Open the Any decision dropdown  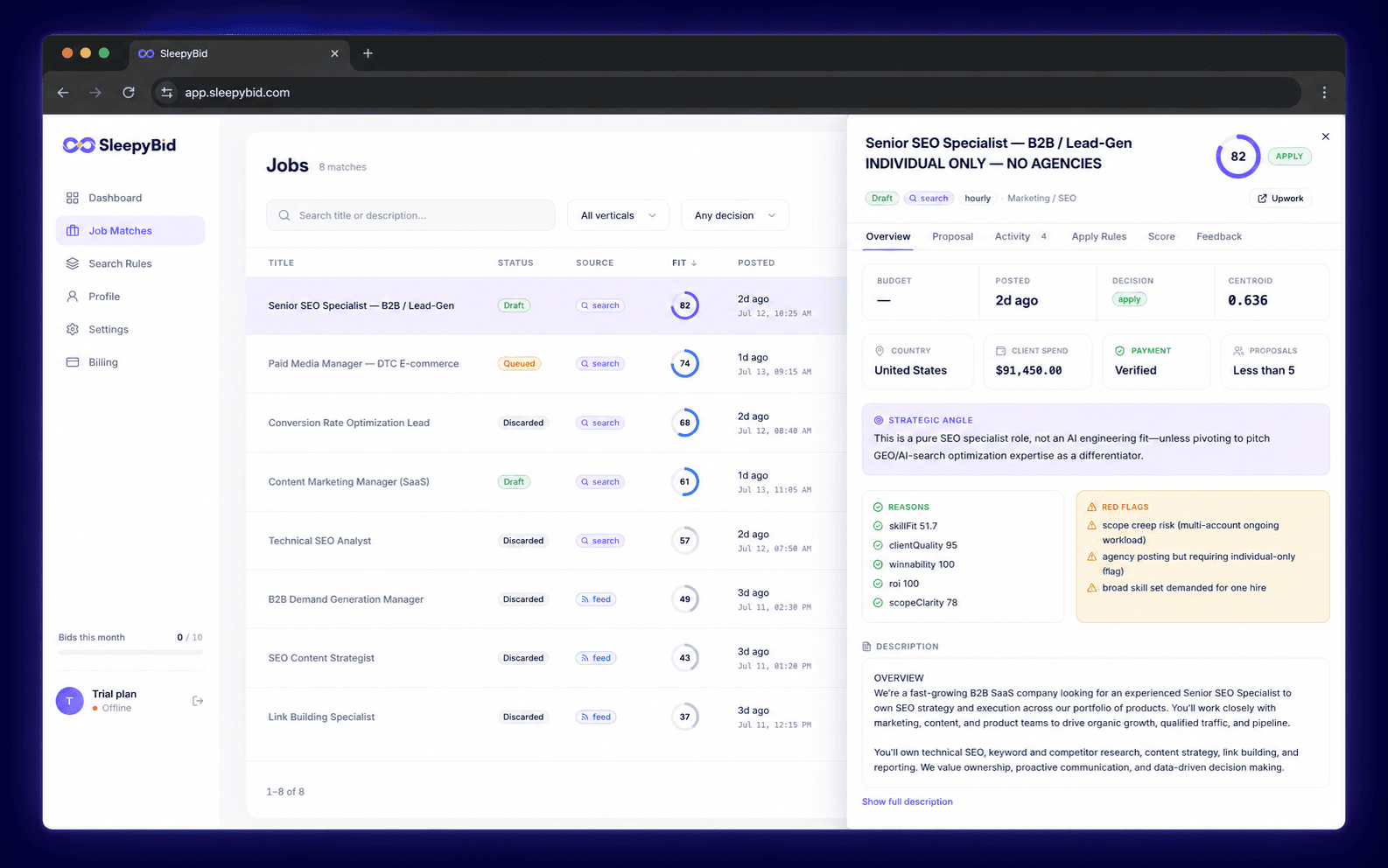734,215
